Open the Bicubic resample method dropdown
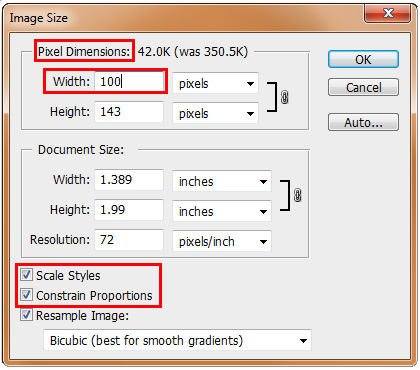The height and width of the screenshot is (370, 420). (177, 340)
